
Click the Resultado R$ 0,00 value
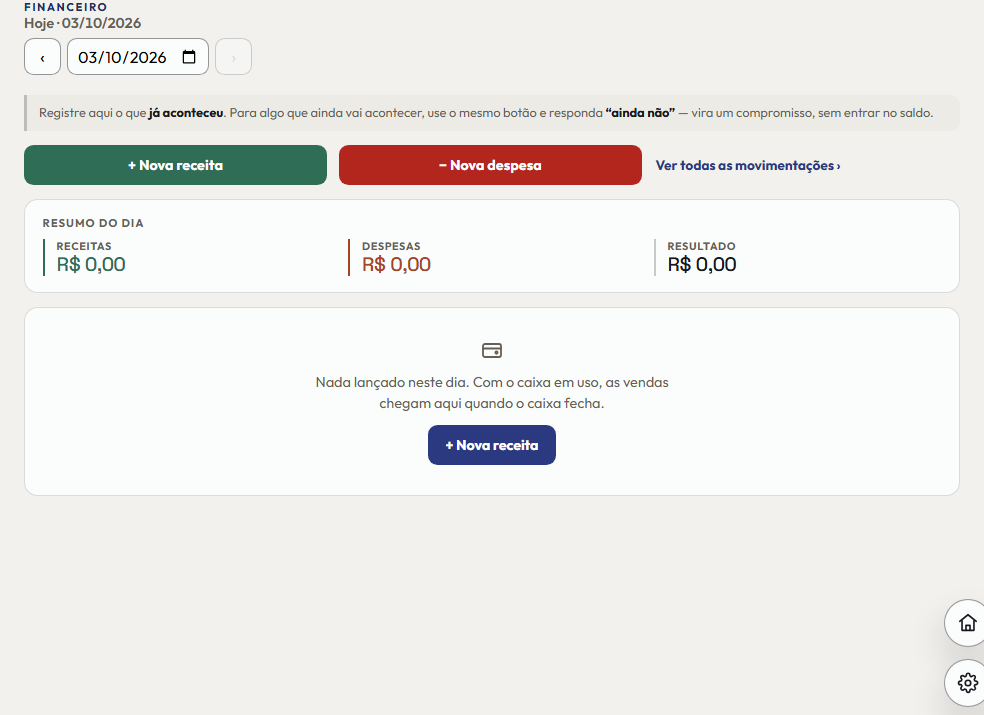click(702, 264)
